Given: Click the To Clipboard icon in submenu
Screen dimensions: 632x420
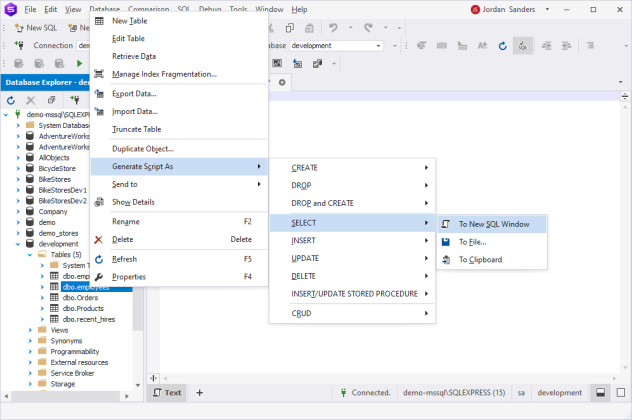Looking at the screenshot, I should pyautogui.click(x=446, y=260).
